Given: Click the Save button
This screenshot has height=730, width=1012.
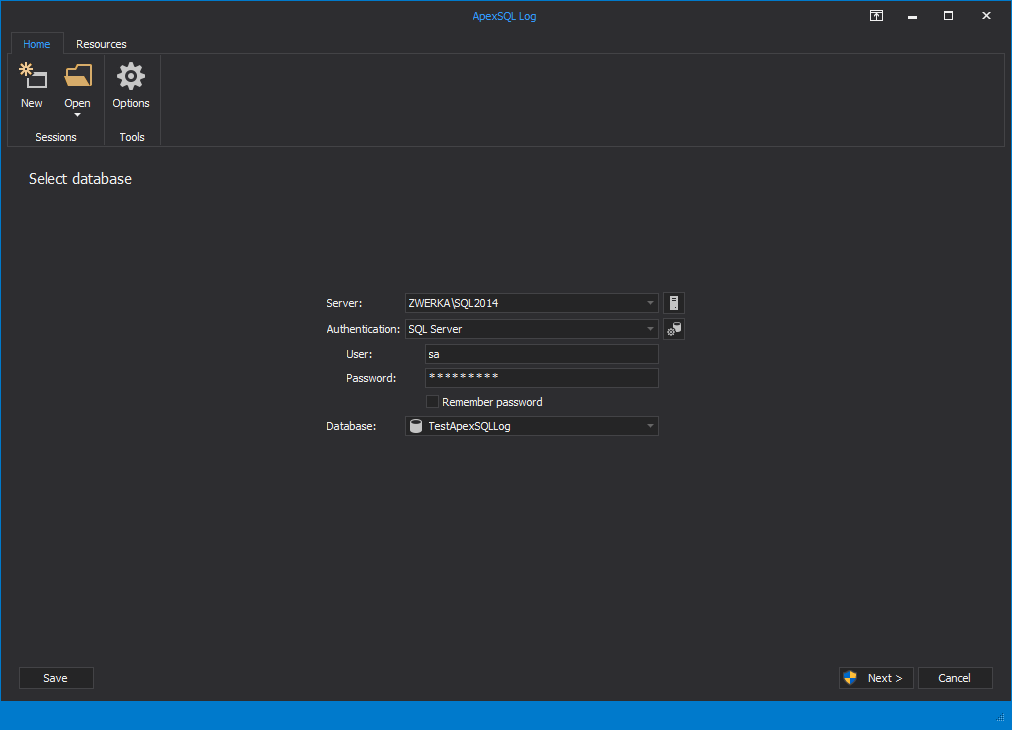Looking at the screenshot, I should [56, 677].
